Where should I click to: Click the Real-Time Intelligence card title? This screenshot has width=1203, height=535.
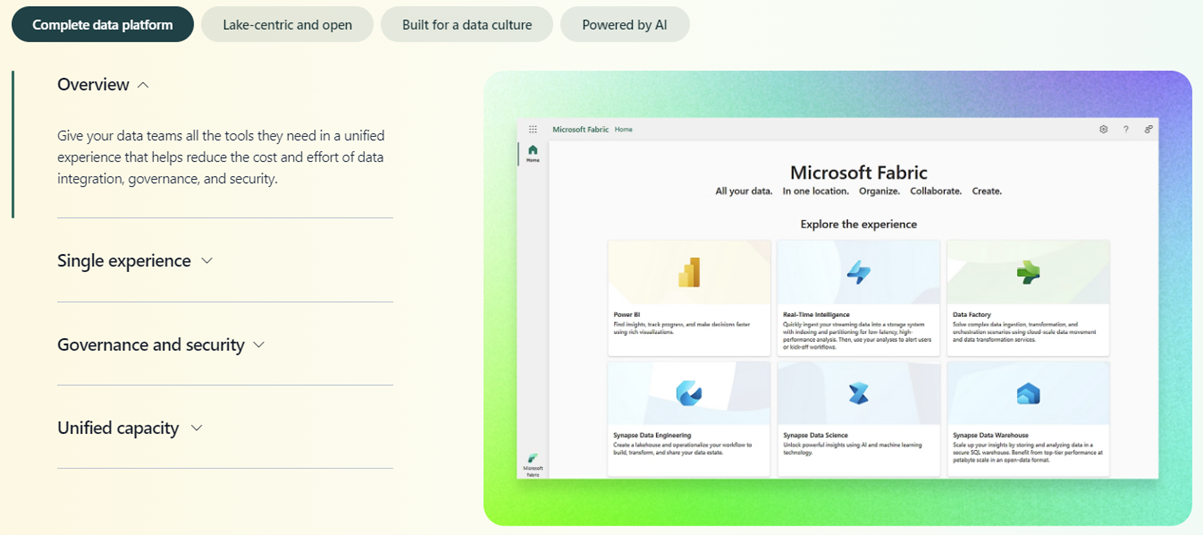click(817, 314)
